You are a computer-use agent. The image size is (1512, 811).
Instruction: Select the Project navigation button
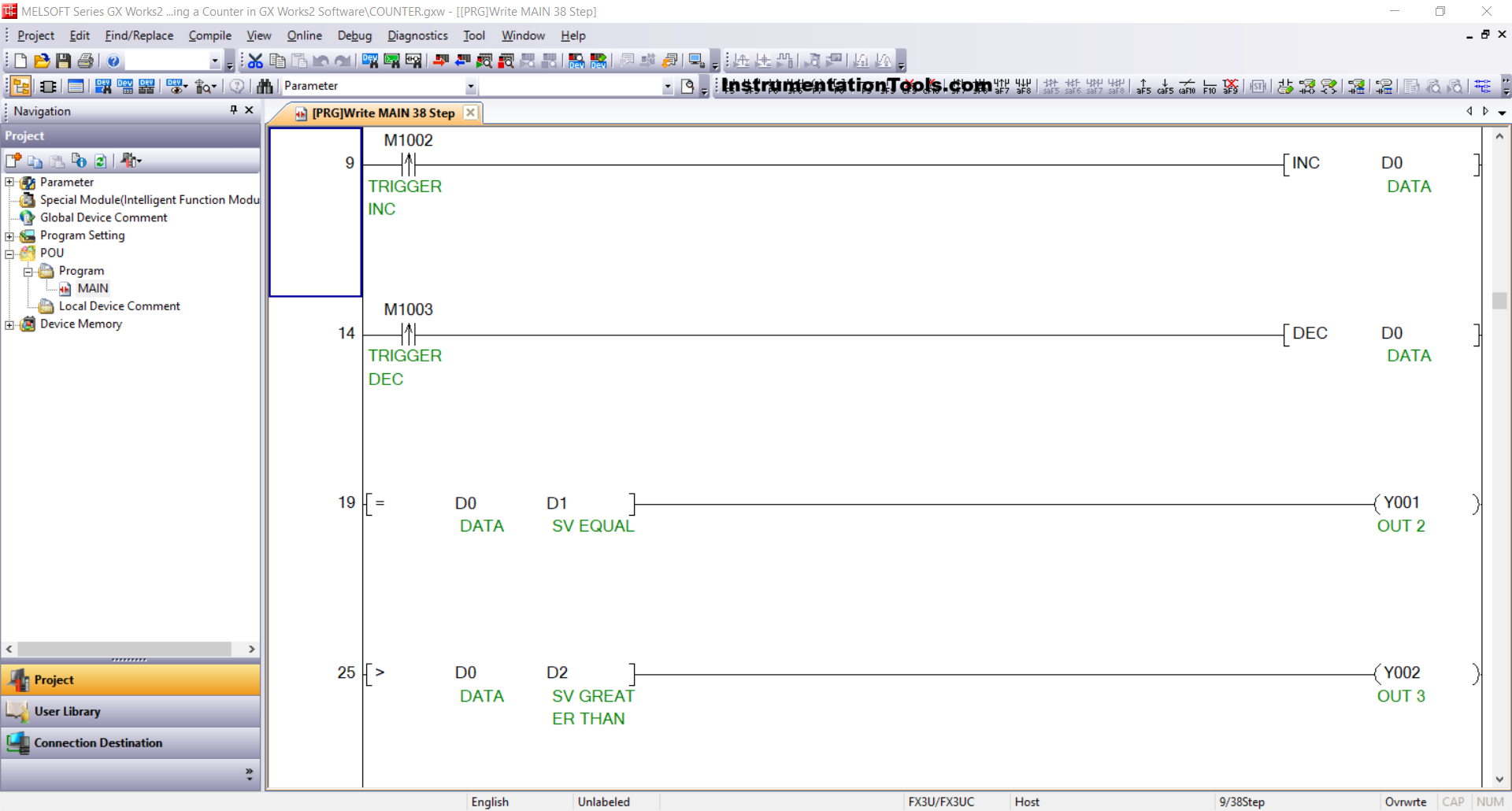point(131,680)
